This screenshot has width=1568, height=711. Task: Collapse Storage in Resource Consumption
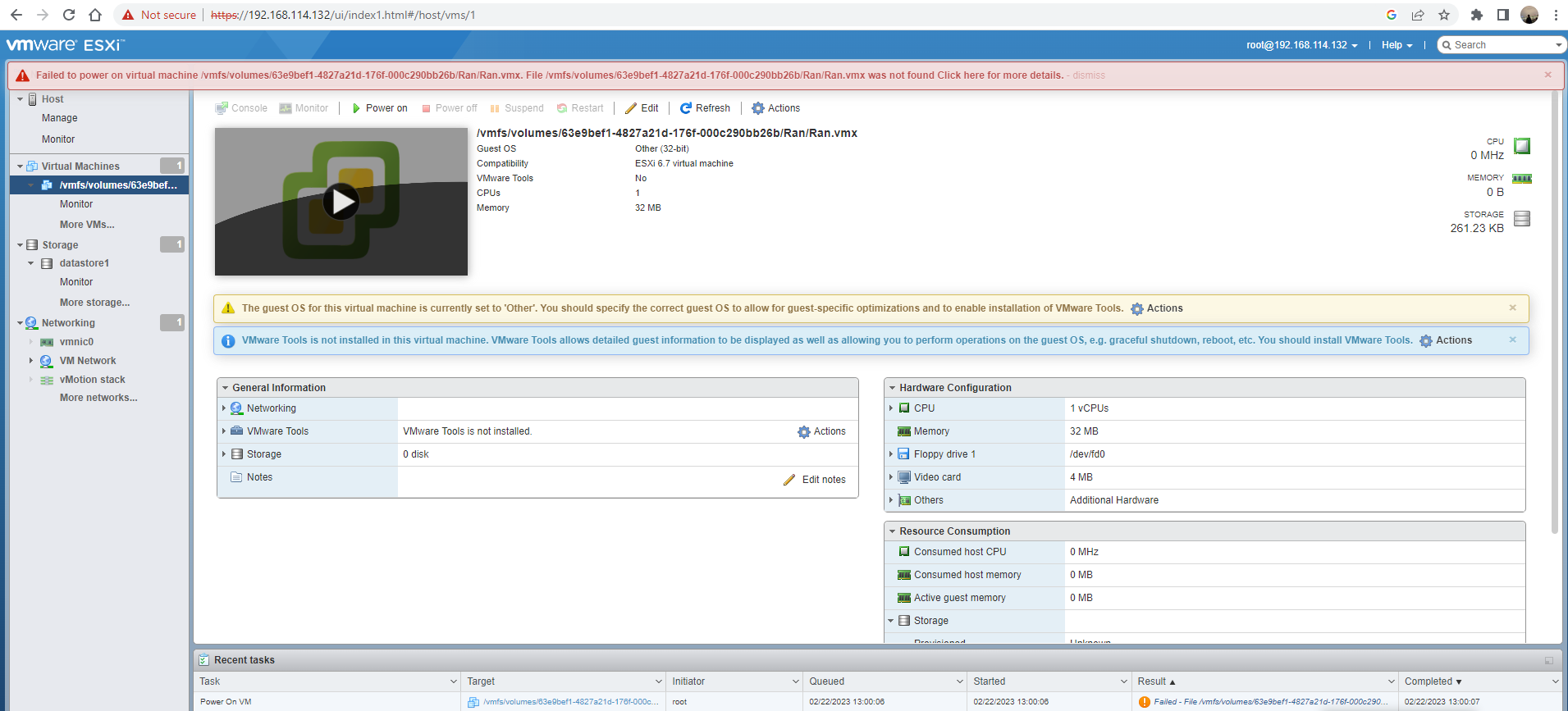[891, 621]
